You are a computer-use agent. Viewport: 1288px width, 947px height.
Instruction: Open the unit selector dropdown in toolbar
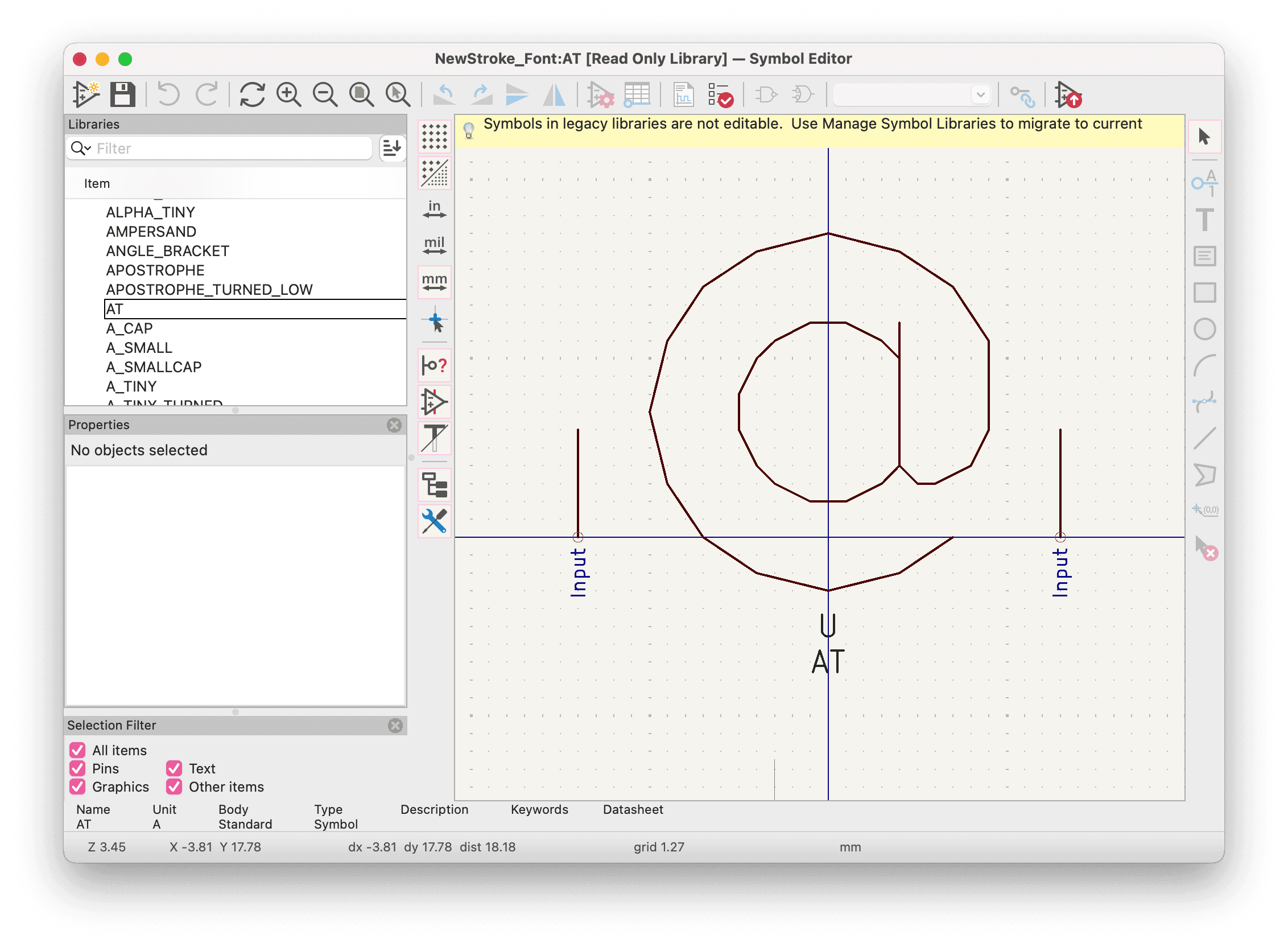980,94
